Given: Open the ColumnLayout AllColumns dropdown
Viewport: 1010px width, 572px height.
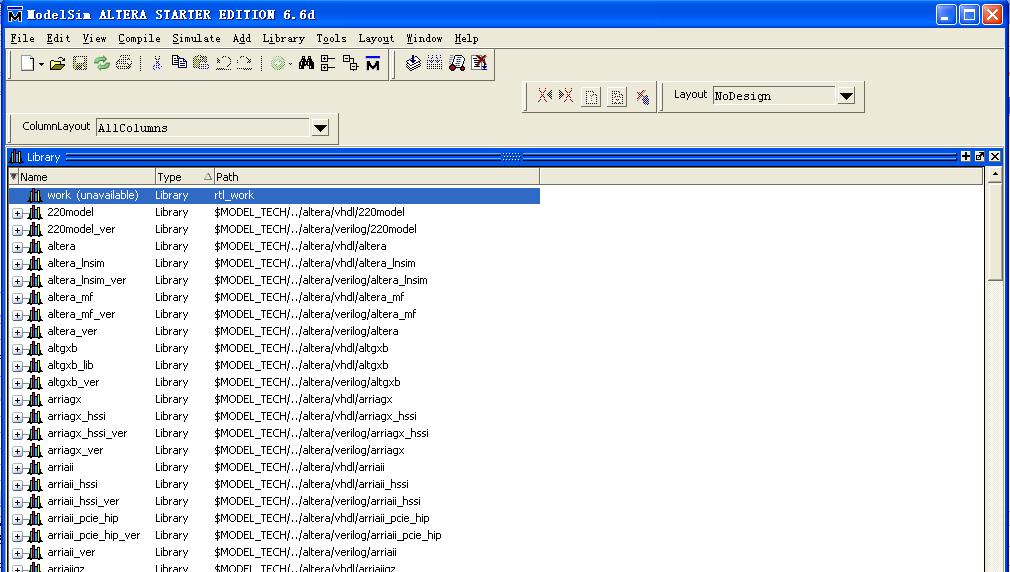Looking at the screenshot, I should [x=320, y=128].
